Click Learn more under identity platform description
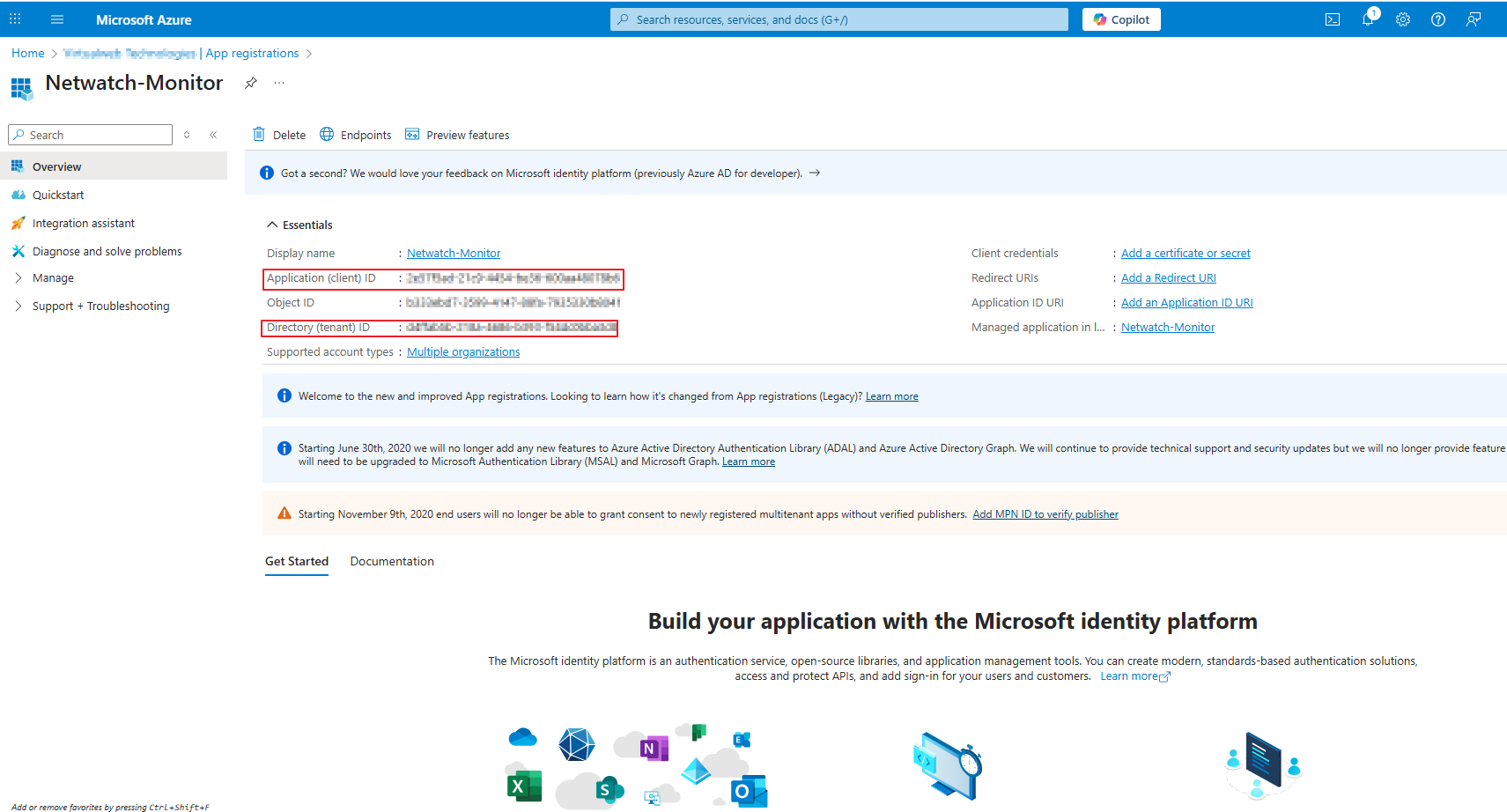This screenshot has height=812, width=1507. (1135, 676)
